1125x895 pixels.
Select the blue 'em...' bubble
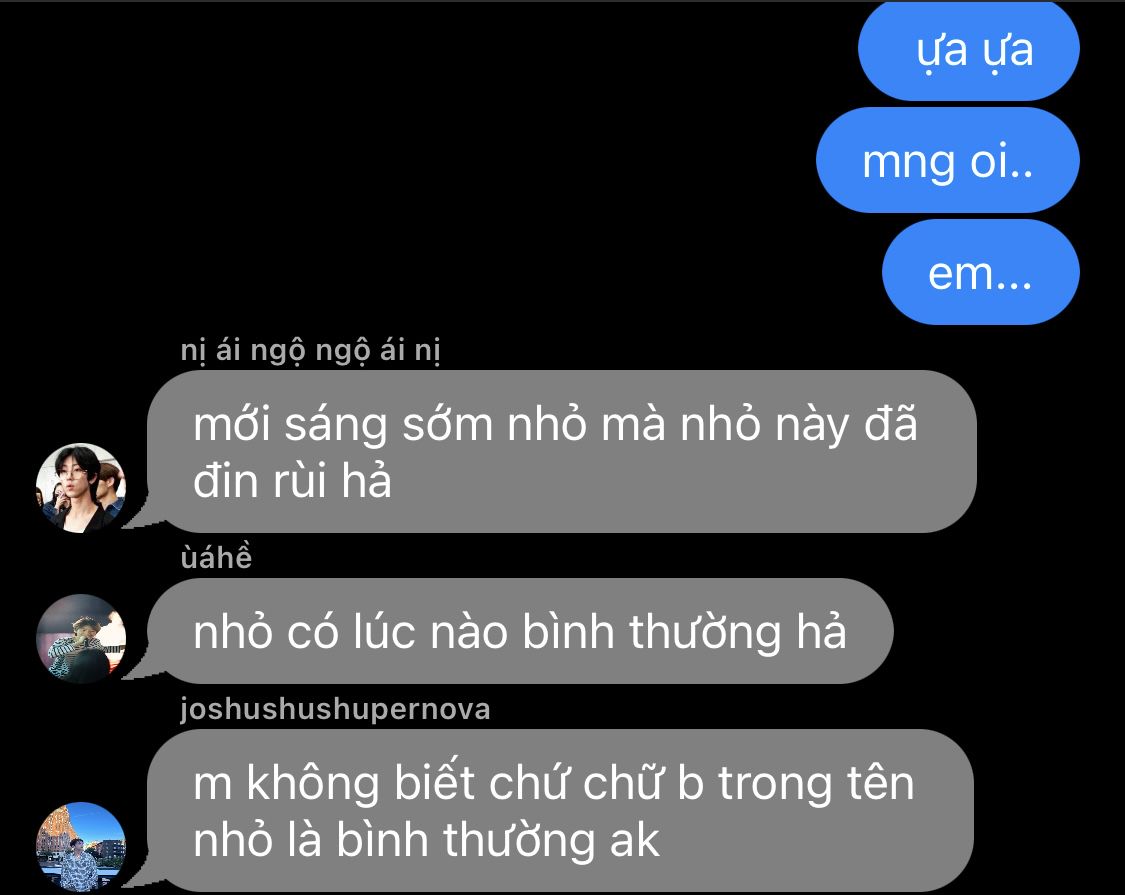[x=981, y=273]
